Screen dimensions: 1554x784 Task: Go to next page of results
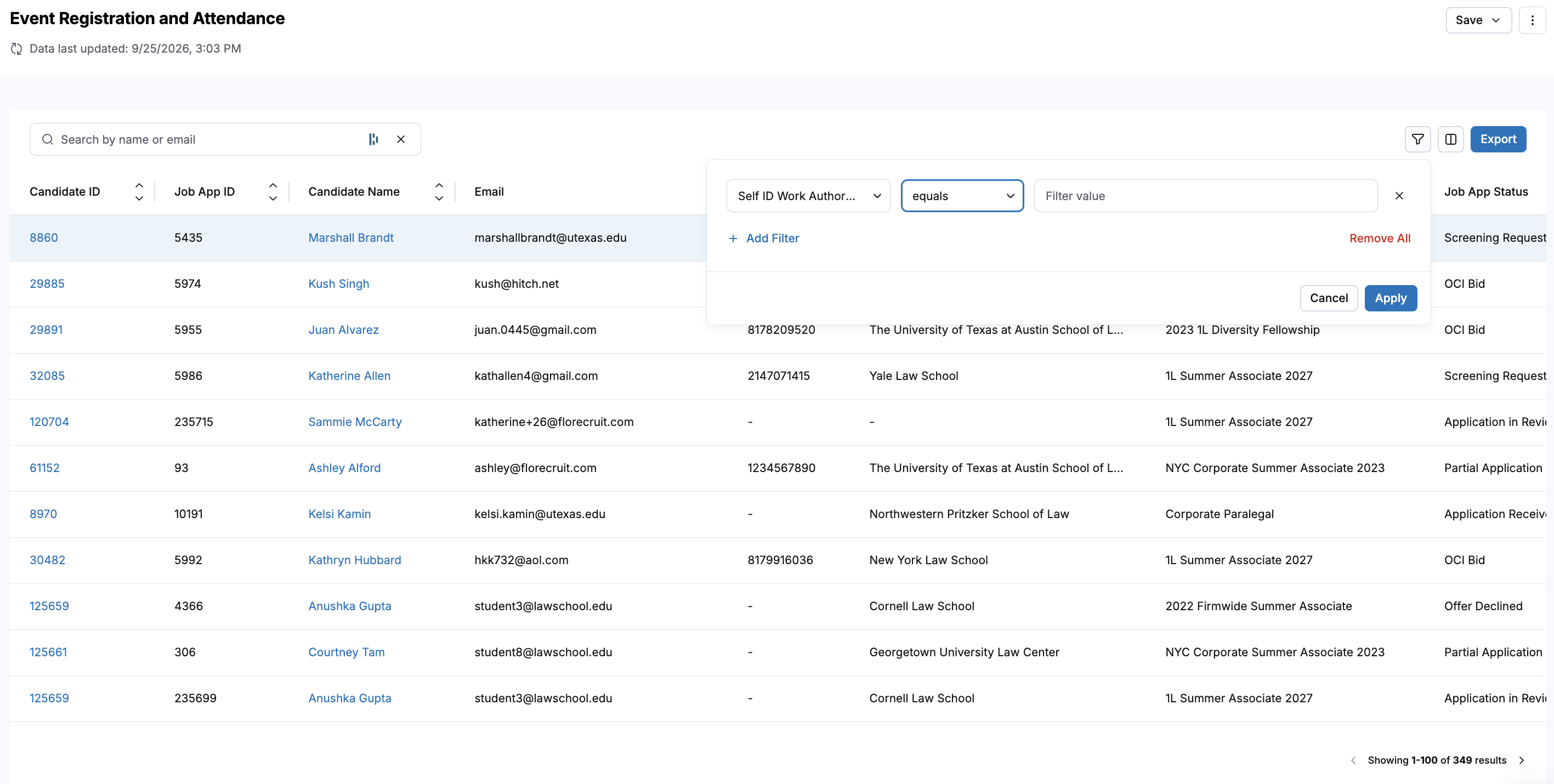[1522, 760]
